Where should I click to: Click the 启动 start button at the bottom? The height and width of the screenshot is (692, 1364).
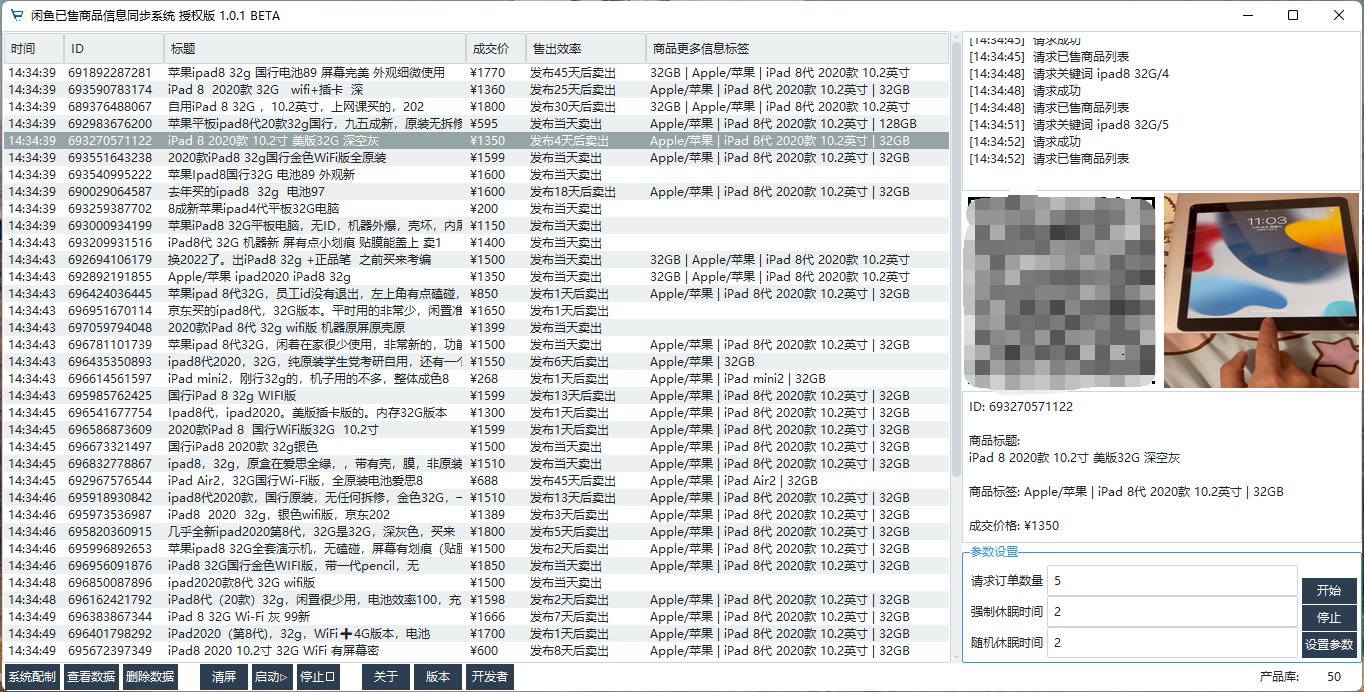click(x=271, y=677)
